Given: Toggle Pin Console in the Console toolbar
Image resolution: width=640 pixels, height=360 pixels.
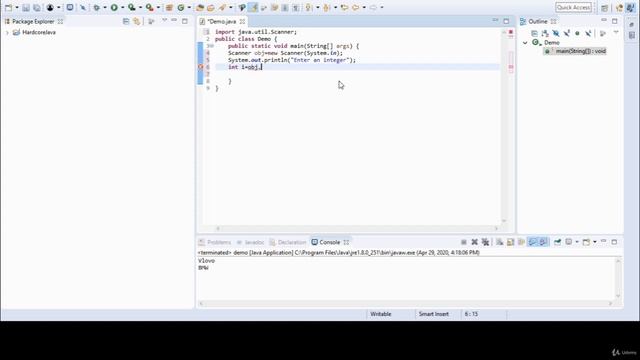Looking at the screenshot, I should tap(558, 242).
